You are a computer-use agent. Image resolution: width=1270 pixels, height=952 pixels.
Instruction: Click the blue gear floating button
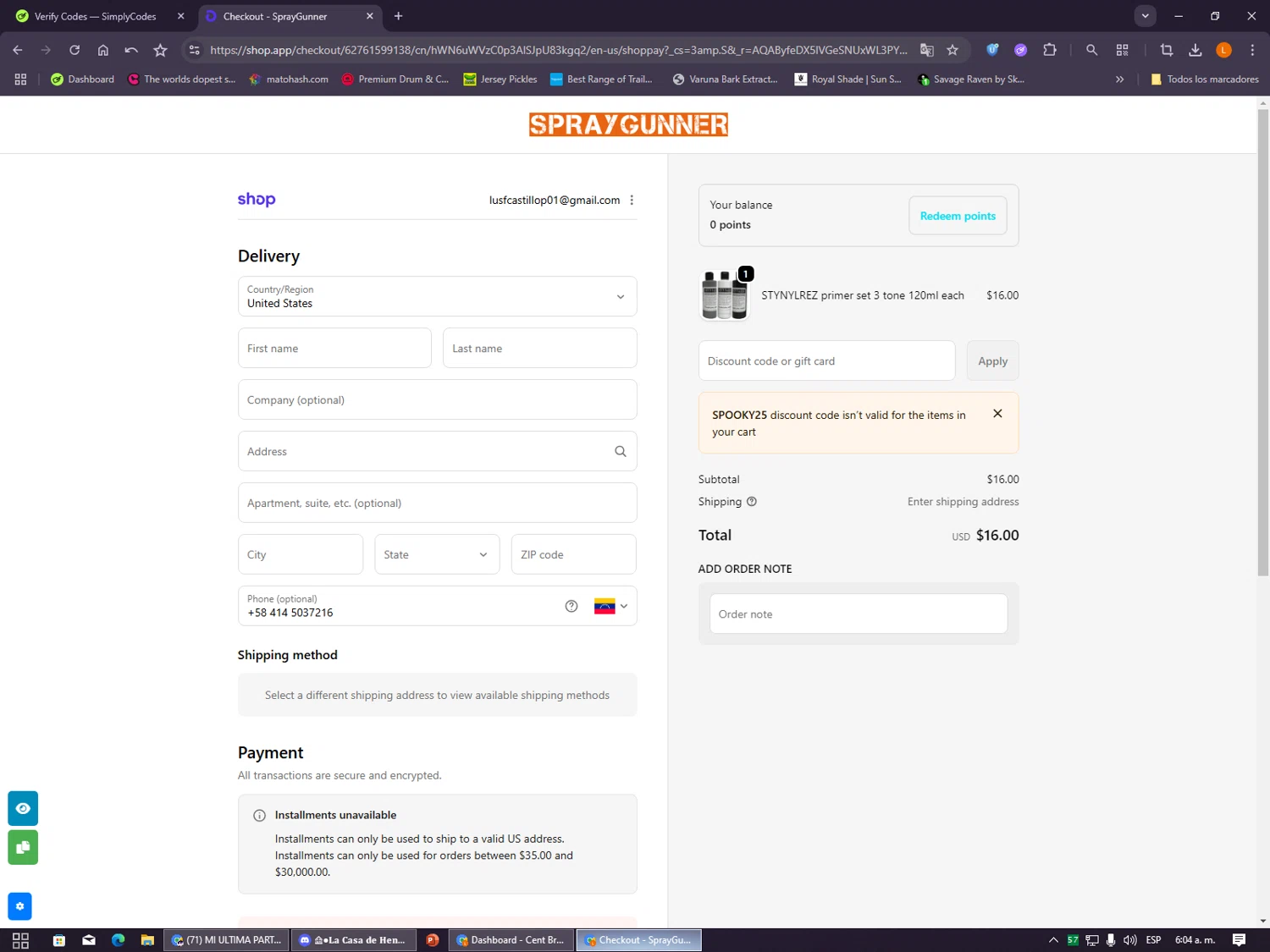click(19, 906)
